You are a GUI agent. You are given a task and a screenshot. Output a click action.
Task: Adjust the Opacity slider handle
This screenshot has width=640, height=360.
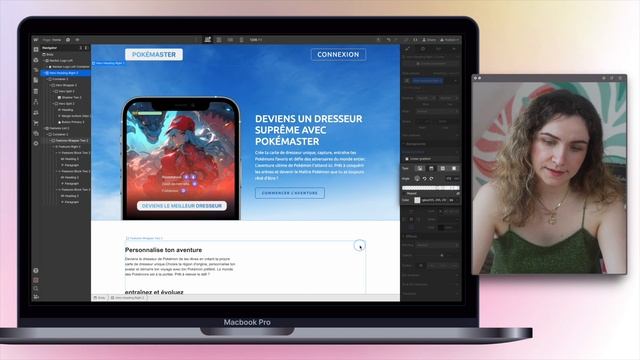click(442, 256)
